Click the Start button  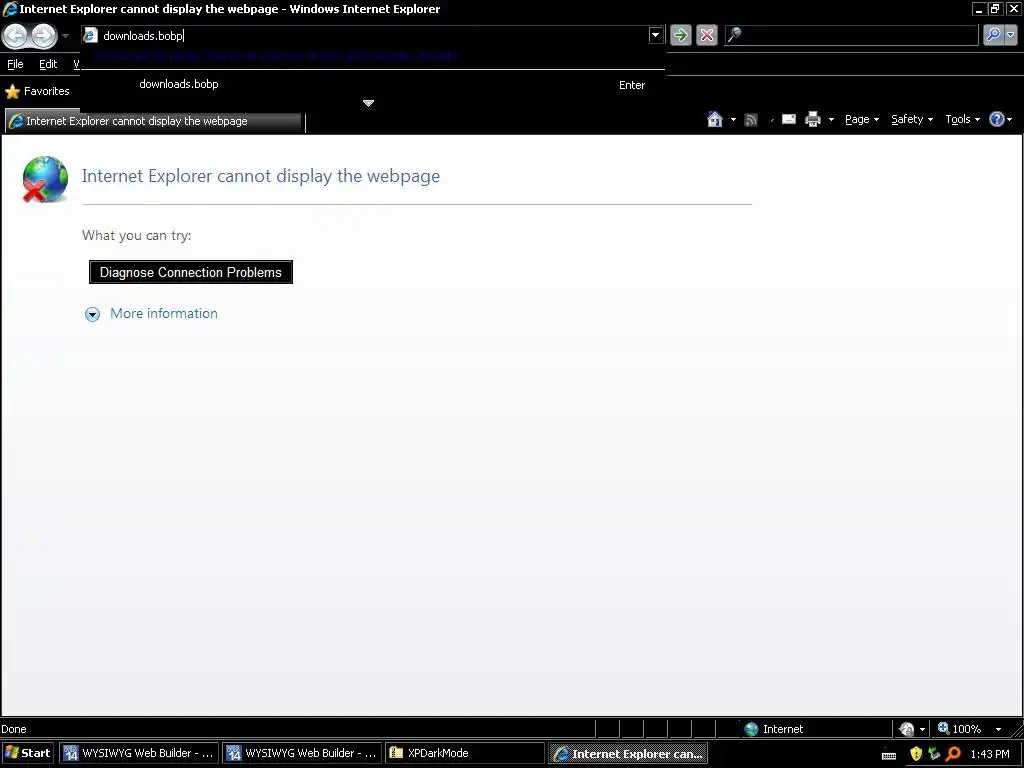point(27,753)
